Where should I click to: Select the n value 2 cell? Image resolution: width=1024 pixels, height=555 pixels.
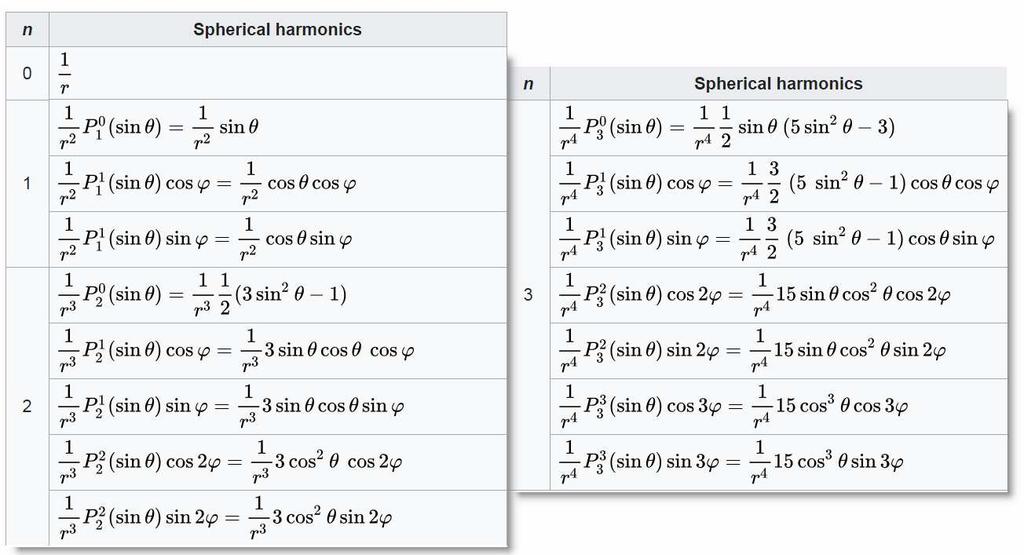(27, 406)
